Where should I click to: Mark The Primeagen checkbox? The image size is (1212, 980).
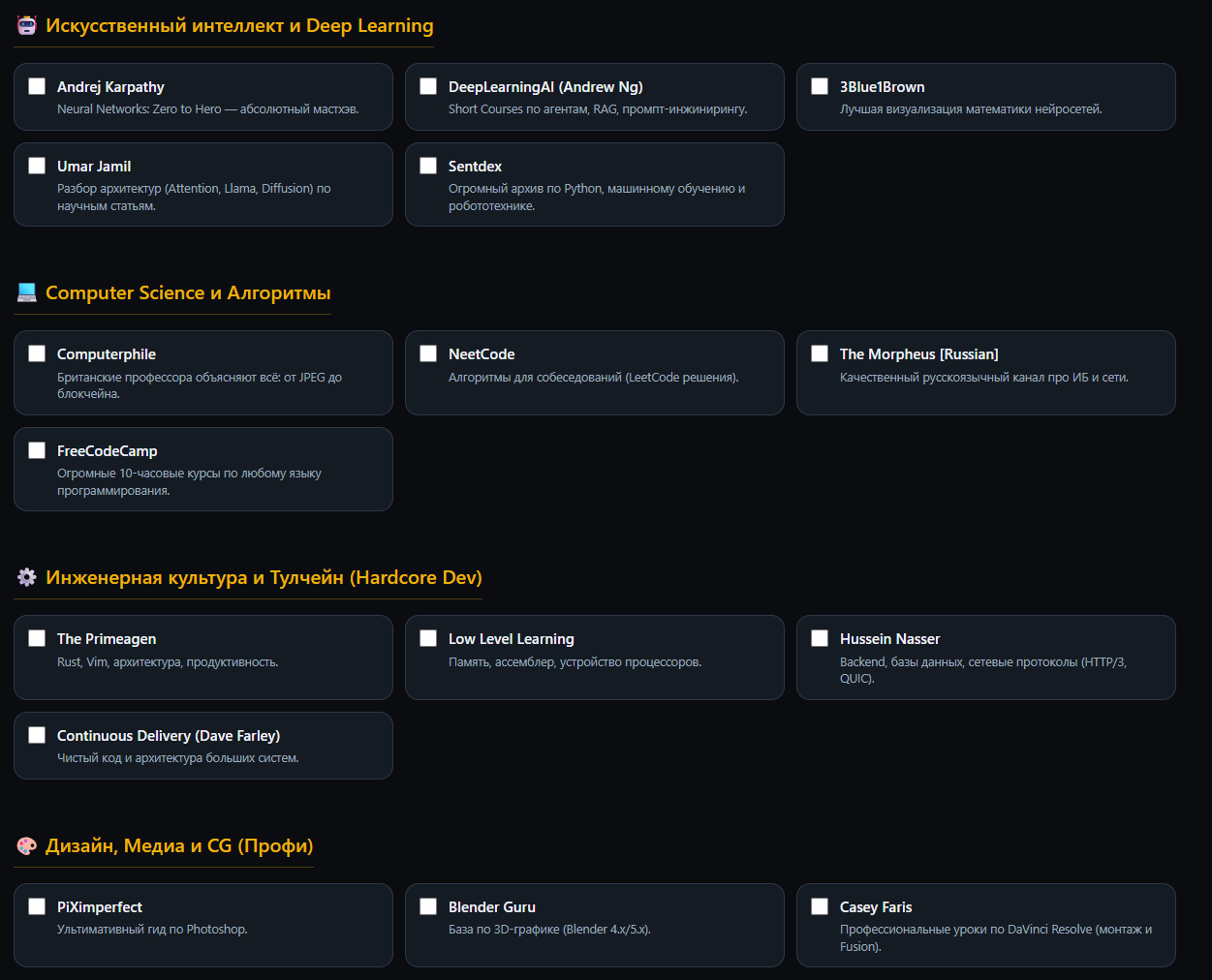pos(37,638)
